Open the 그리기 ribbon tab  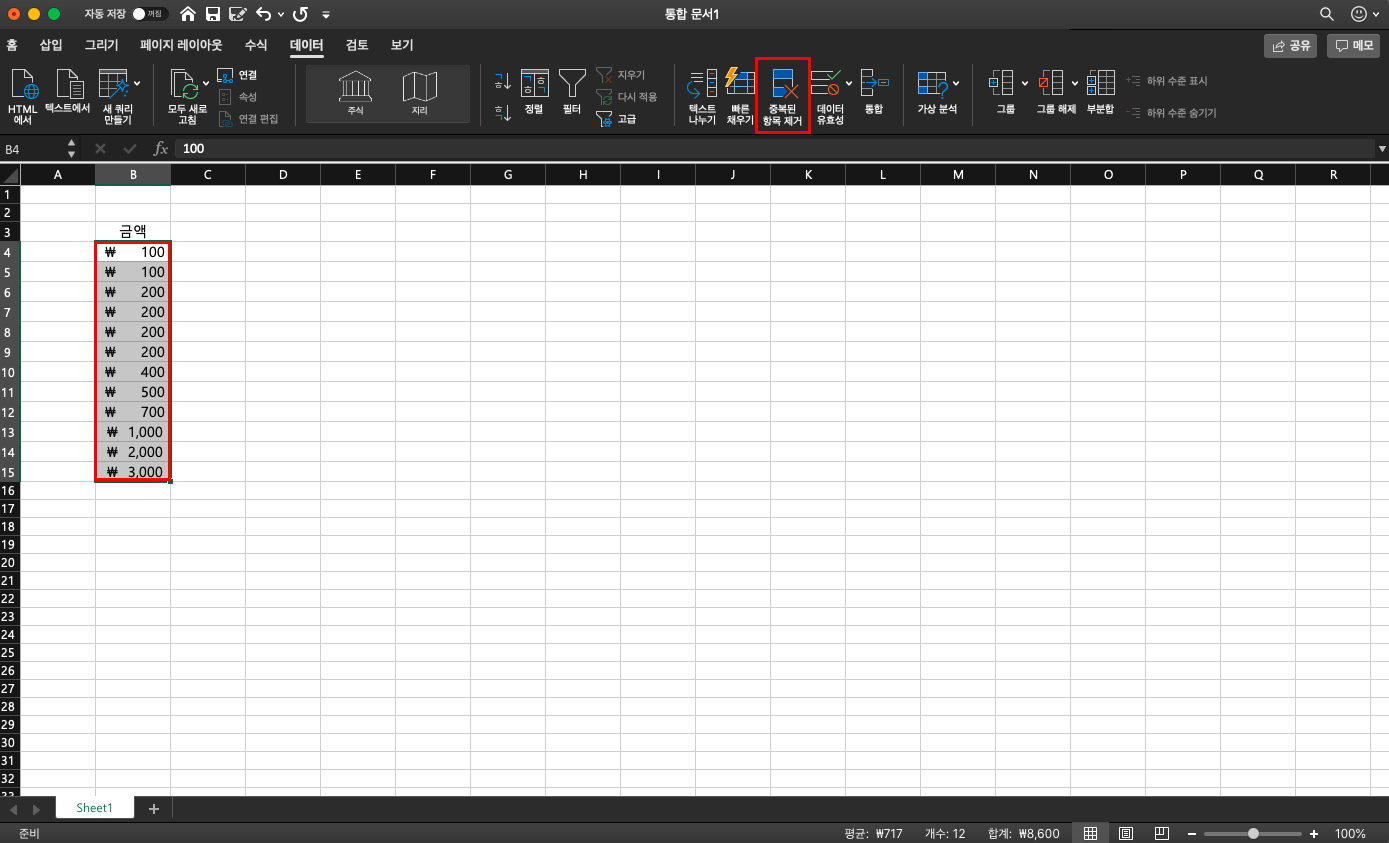click(x=101, y=45)
